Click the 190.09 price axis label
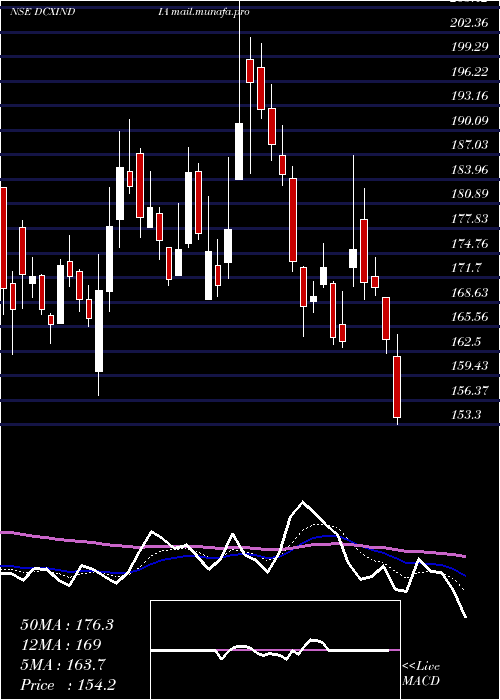Image resolution: width=500 pixels, height=700 pixels. click(x=469, y=120)
